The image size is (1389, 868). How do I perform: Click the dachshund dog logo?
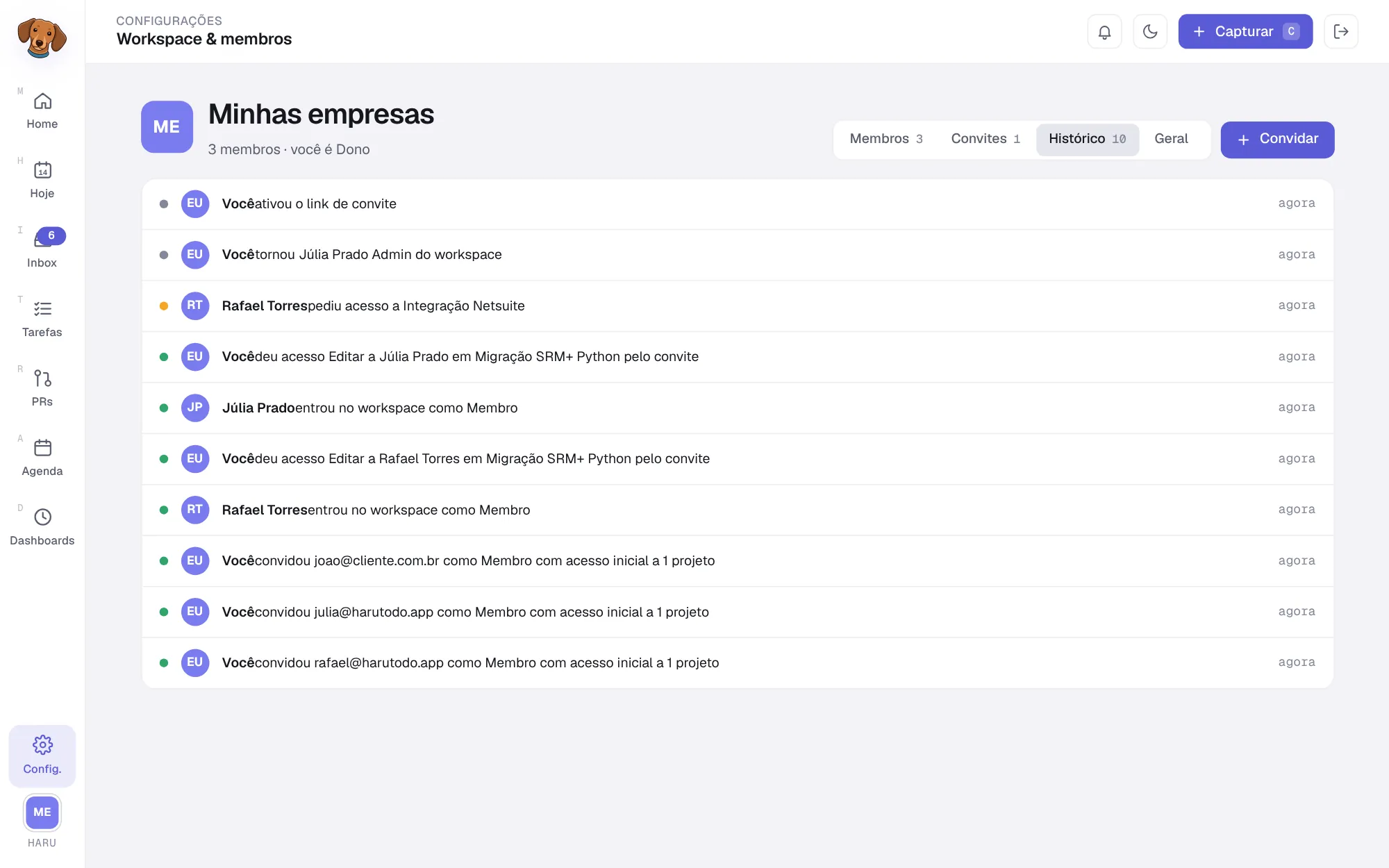pyautogui.click(x=42, y=37)
